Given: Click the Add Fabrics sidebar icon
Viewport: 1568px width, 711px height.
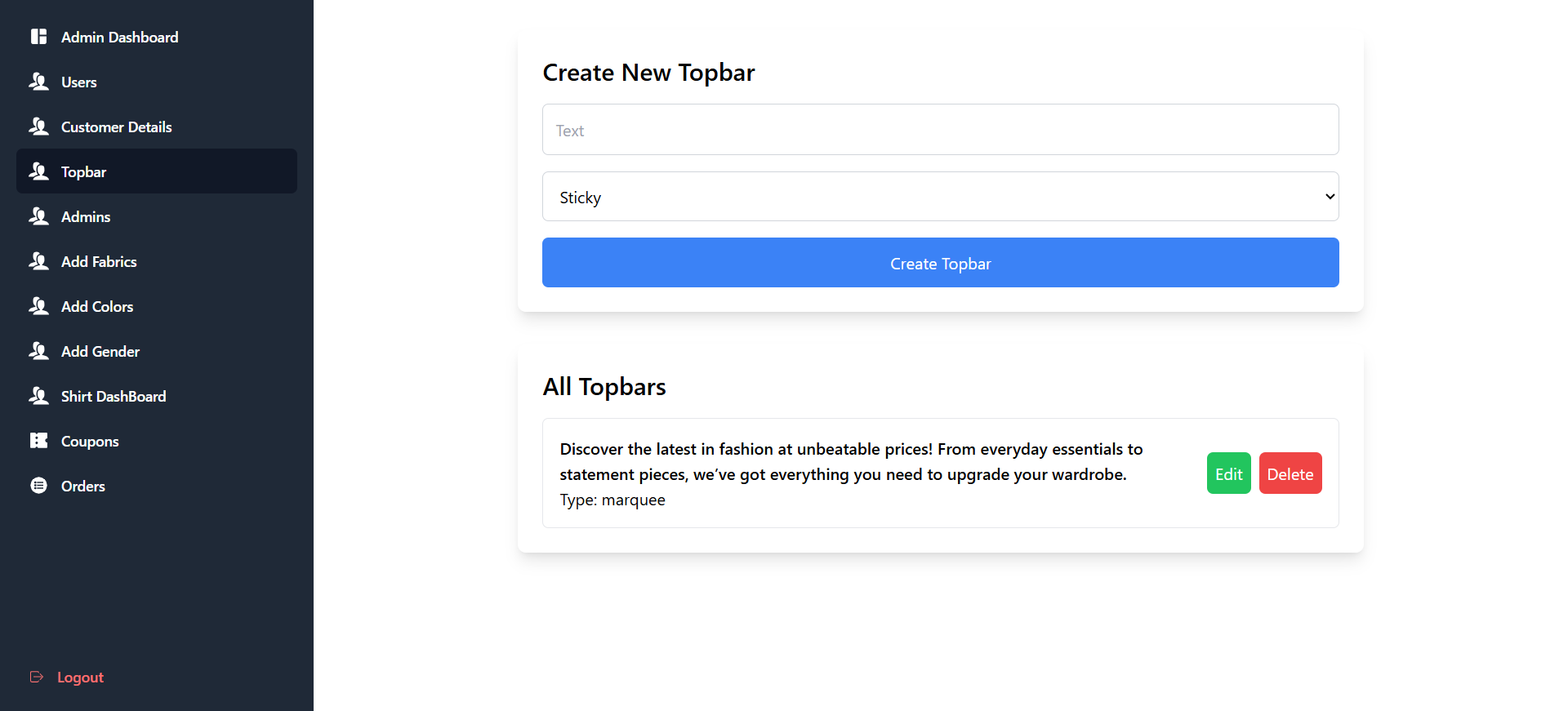Looking at the screenshot, I should 38,261.
